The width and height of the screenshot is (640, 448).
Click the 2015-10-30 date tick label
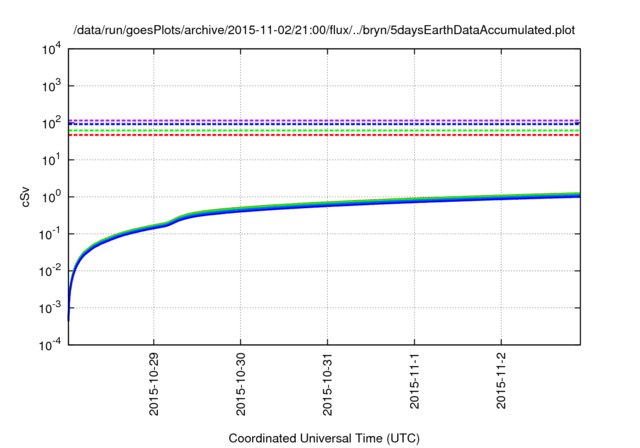(x=241, y=384)
